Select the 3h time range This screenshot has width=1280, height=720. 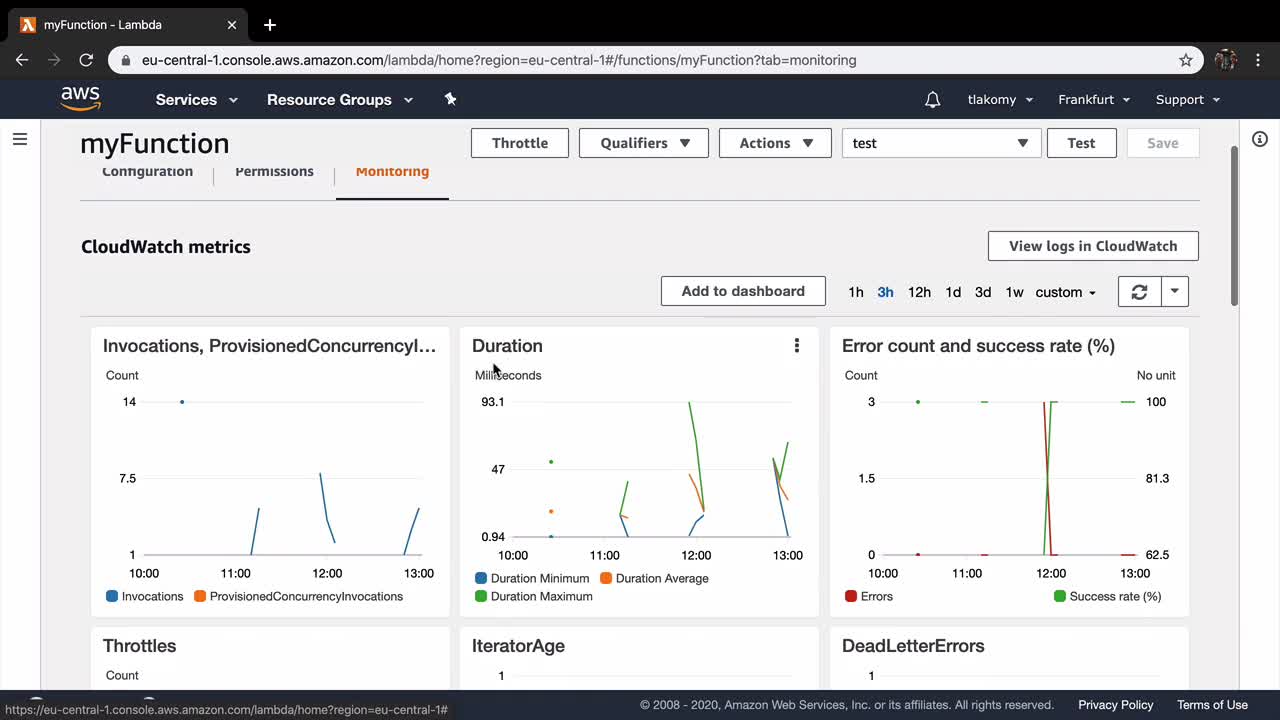tap(885, 292)
